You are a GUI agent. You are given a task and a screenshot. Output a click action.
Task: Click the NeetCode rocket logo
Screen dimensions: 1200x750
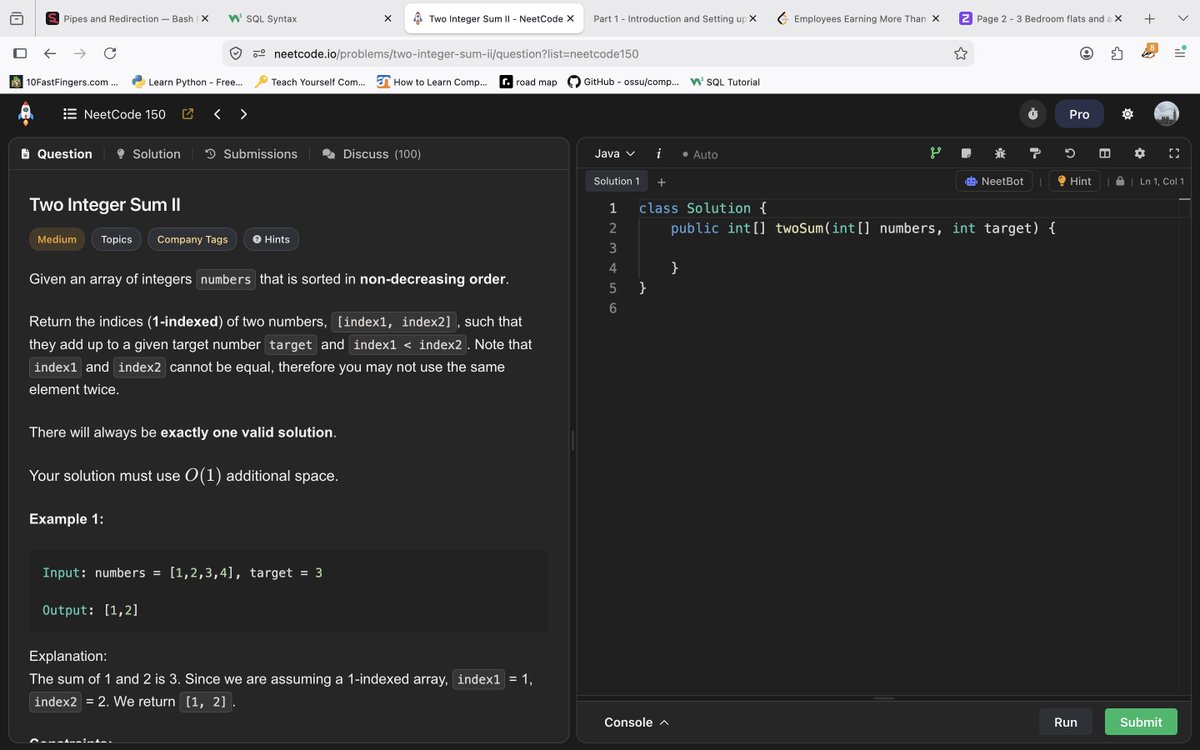pyautogui.click(x=26, y=114)
